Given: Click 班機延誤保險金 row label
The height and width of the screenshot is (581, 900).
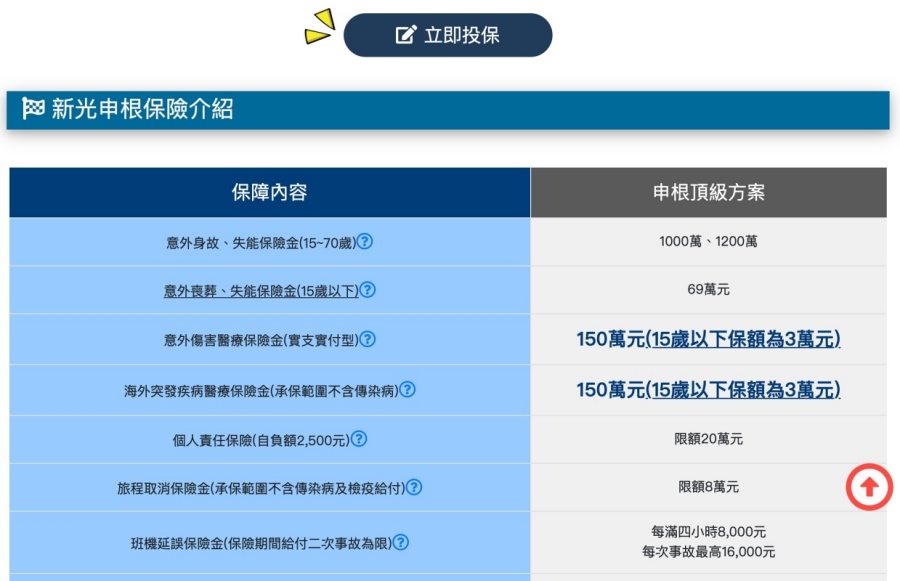Looking at the screenshot, I should tap(261, 543).
